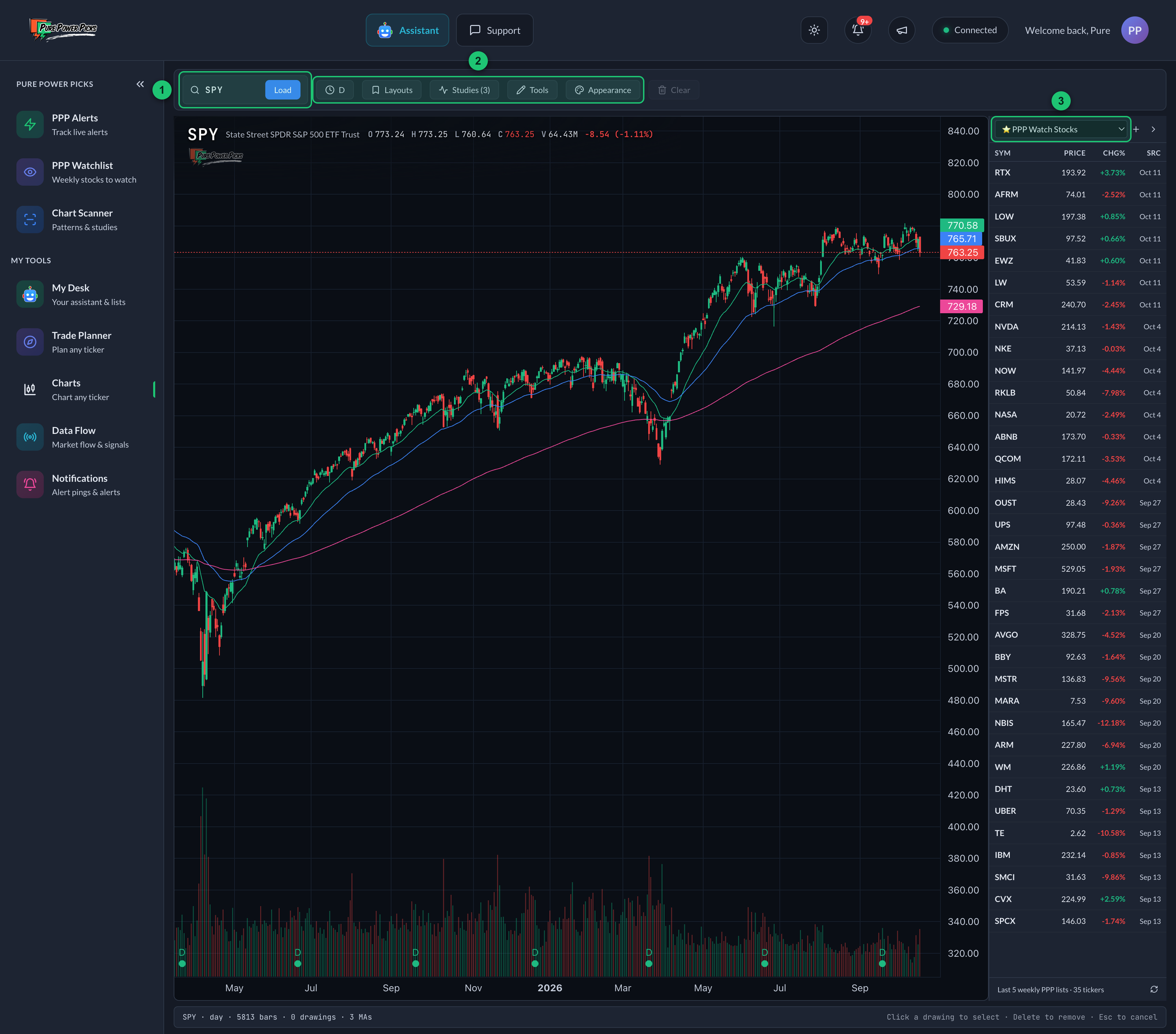The height and width of the screenshot is (1034, 1176).
Task: Select AMZN row in the watchlist
Action: (x=1078, y=547)
